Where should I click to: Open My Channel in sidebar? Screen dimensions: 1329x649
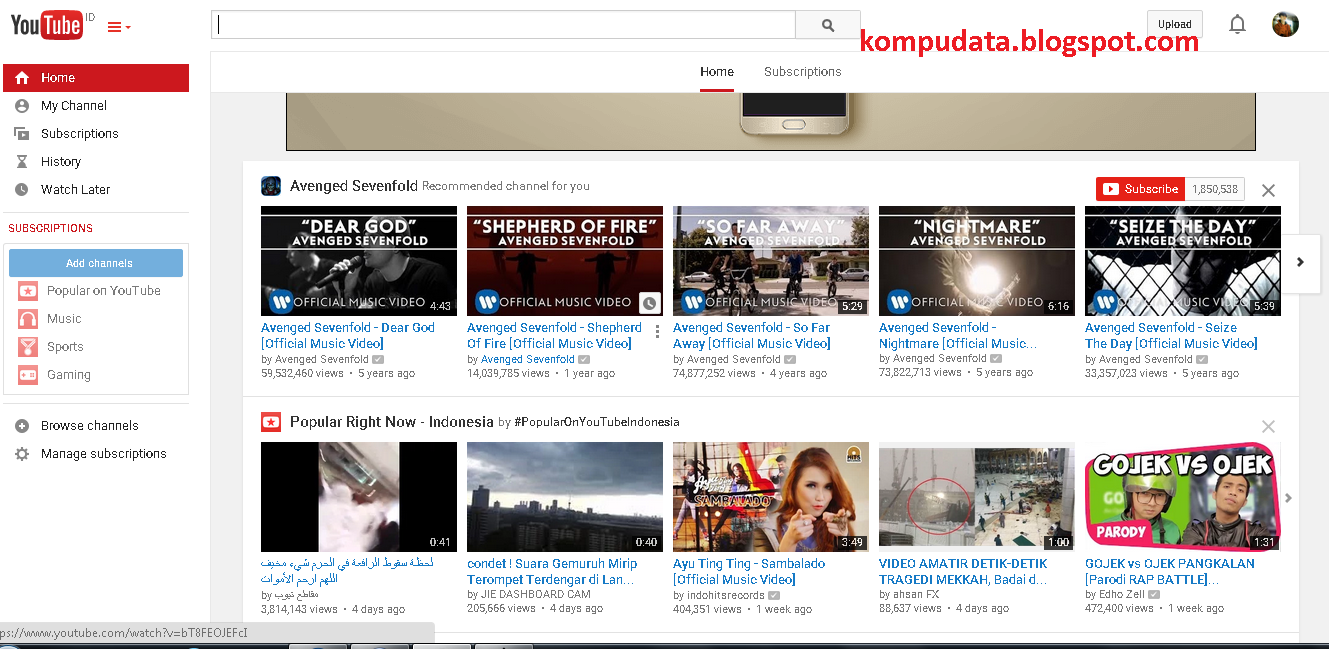coord(74,106)
